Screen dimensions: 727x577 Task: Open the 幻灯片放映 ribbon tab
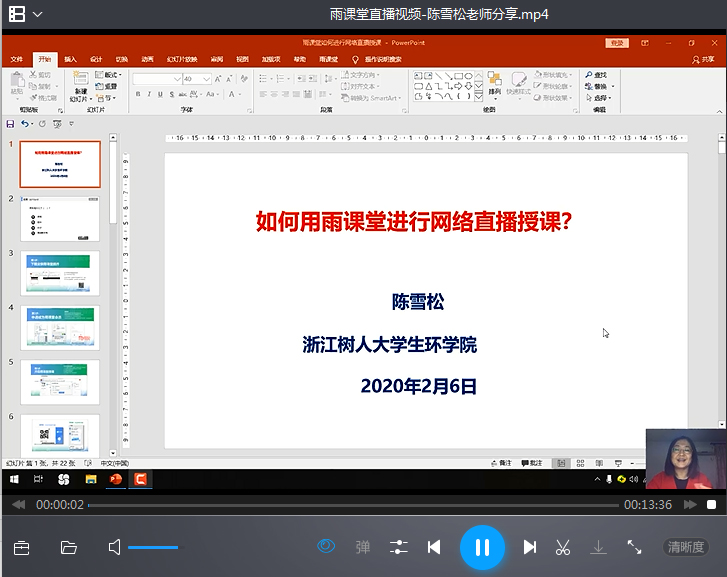182,59
